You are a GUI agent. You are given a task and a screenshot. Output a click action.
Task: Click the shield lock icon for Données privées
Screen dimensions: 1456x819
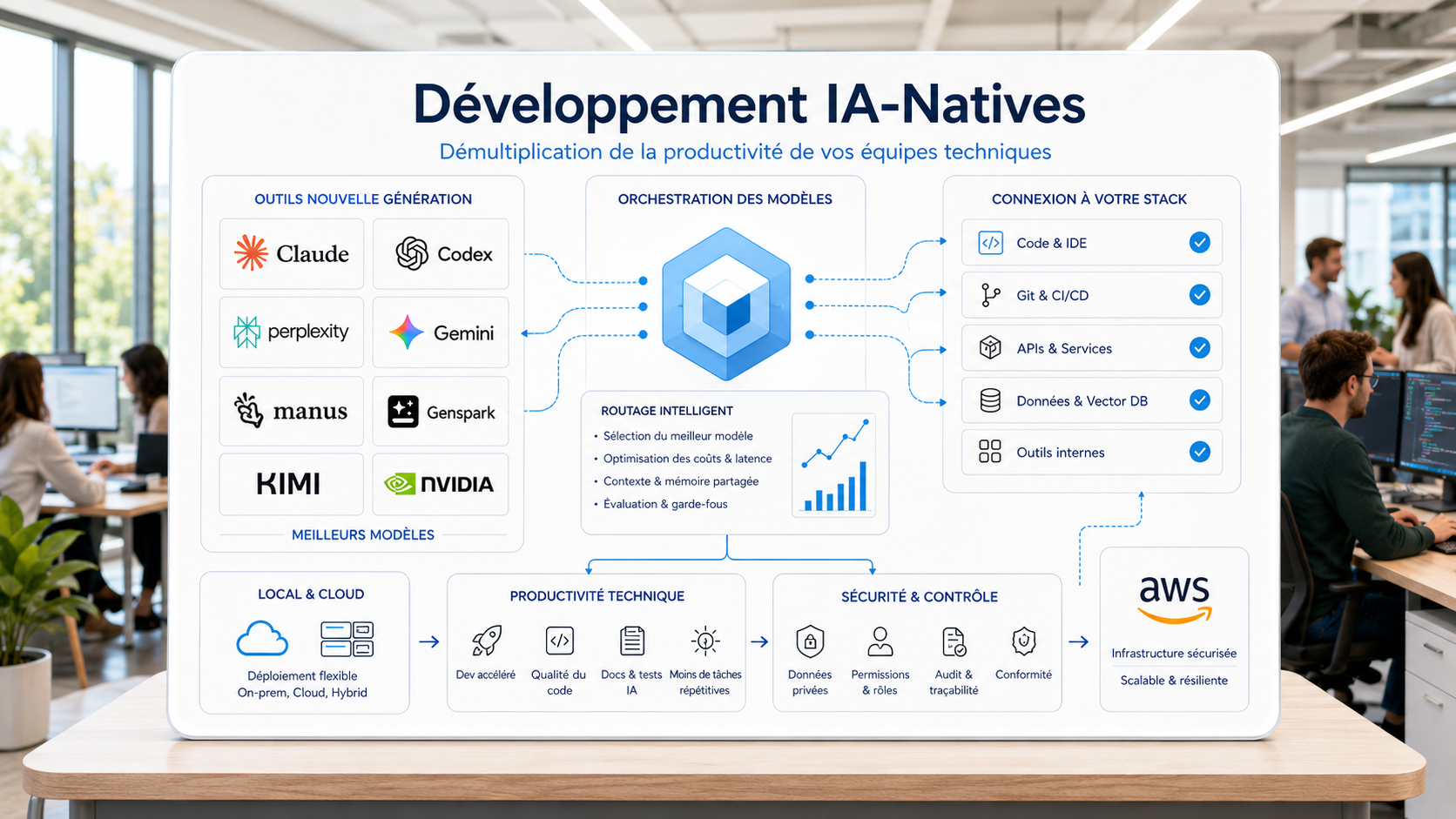coord(810,641)
